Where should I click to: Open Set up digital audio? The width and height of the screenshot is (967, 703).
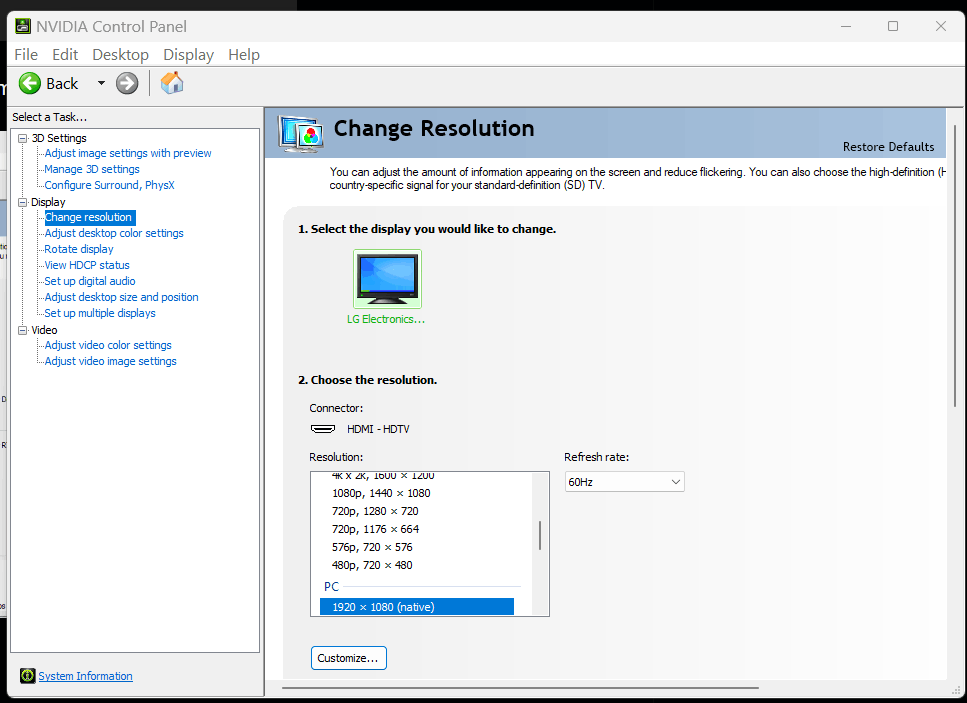(x=90, y=281)
